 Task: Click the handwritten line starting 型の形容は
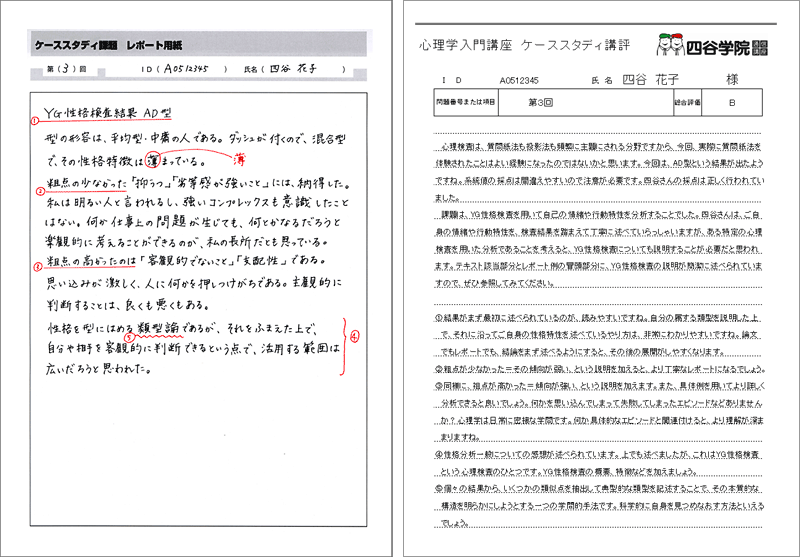(x=196, y=139)
